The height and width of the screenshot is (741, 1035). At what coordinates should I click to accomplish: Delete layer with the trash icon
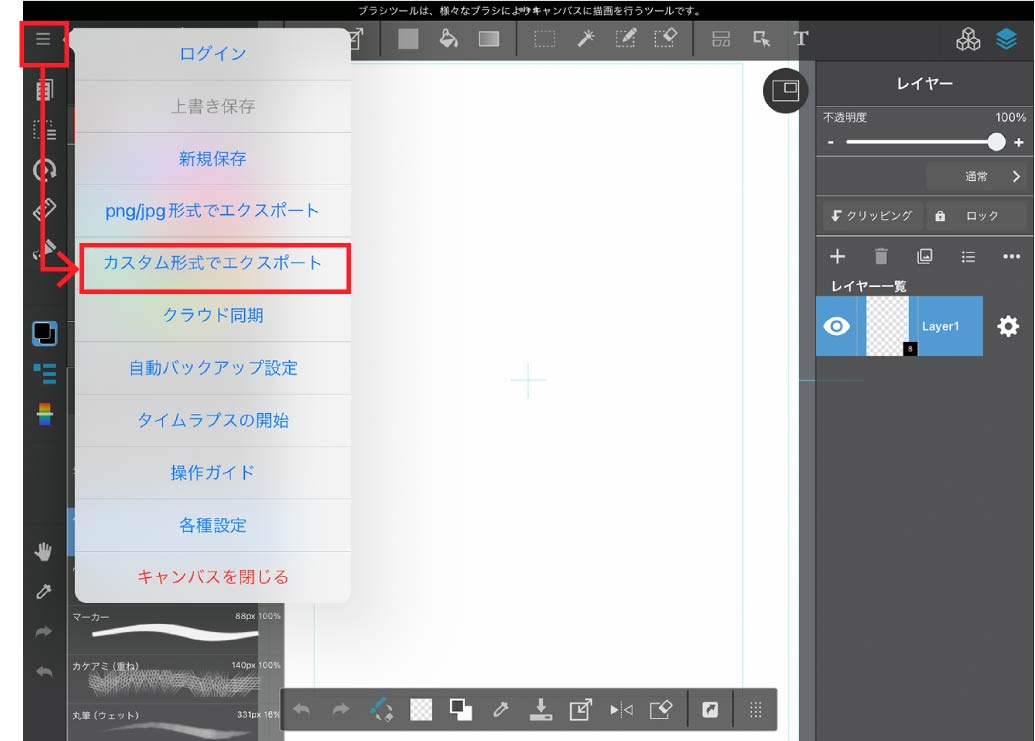coord(880,257)
